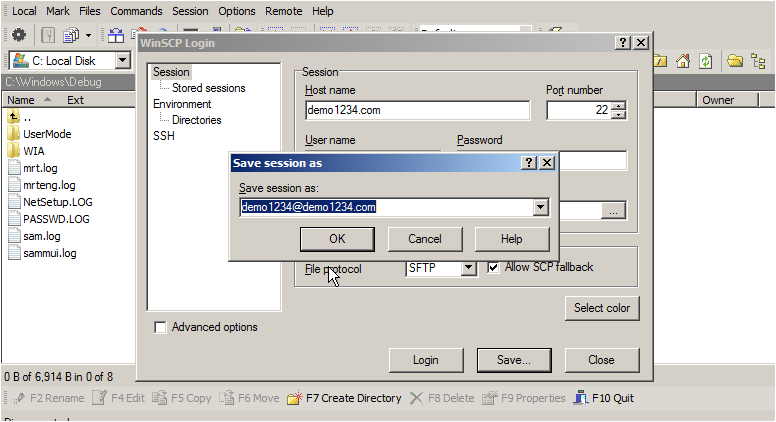Open the Options menu
Screen dimensions: 776x422
237,11
